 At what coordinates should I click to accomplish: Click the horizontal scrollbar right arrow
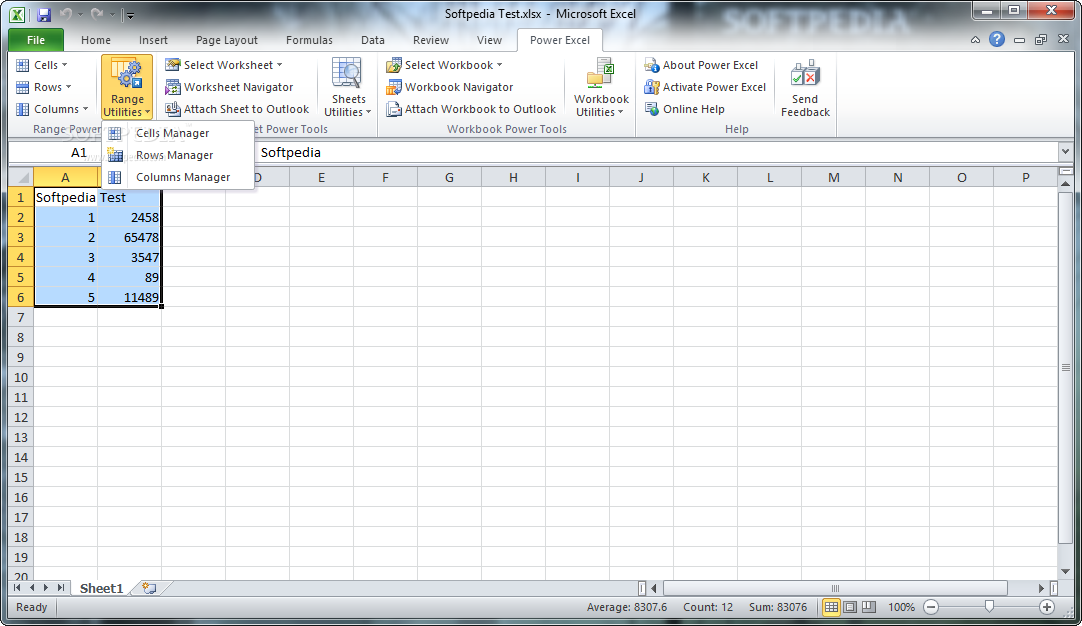[1041, 588]
